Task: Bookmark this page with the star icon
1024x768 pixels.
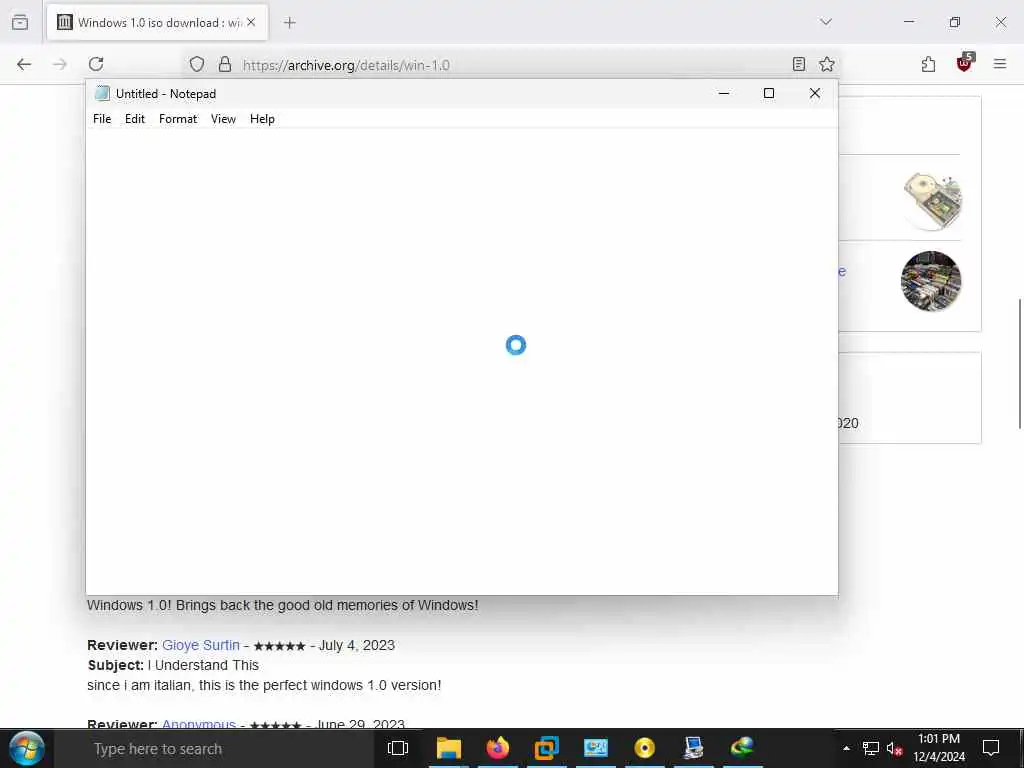Action: click(827, 64)
